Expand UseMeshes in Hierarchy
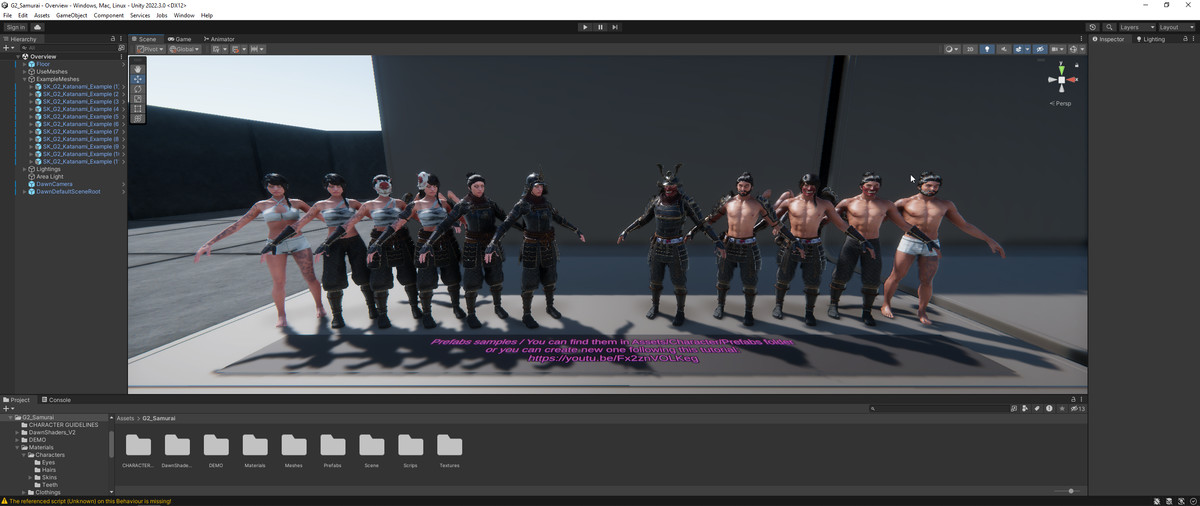 click(x=25, y=72)
